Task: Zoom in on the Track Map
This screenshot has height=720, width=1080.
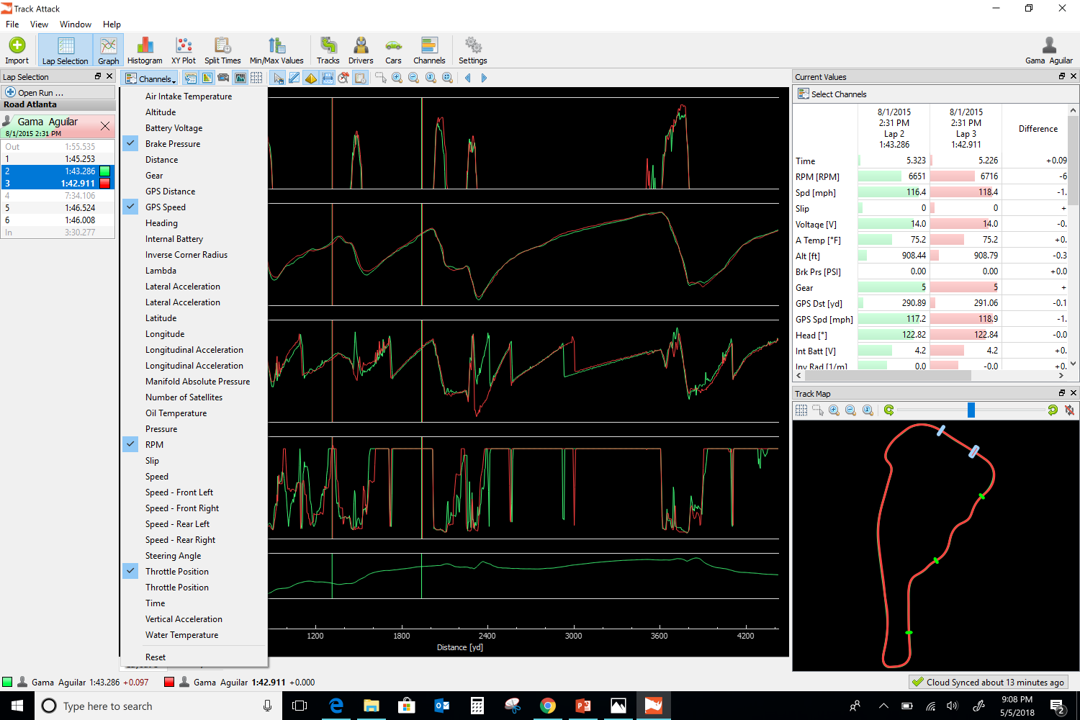Action: coord(834,410)
